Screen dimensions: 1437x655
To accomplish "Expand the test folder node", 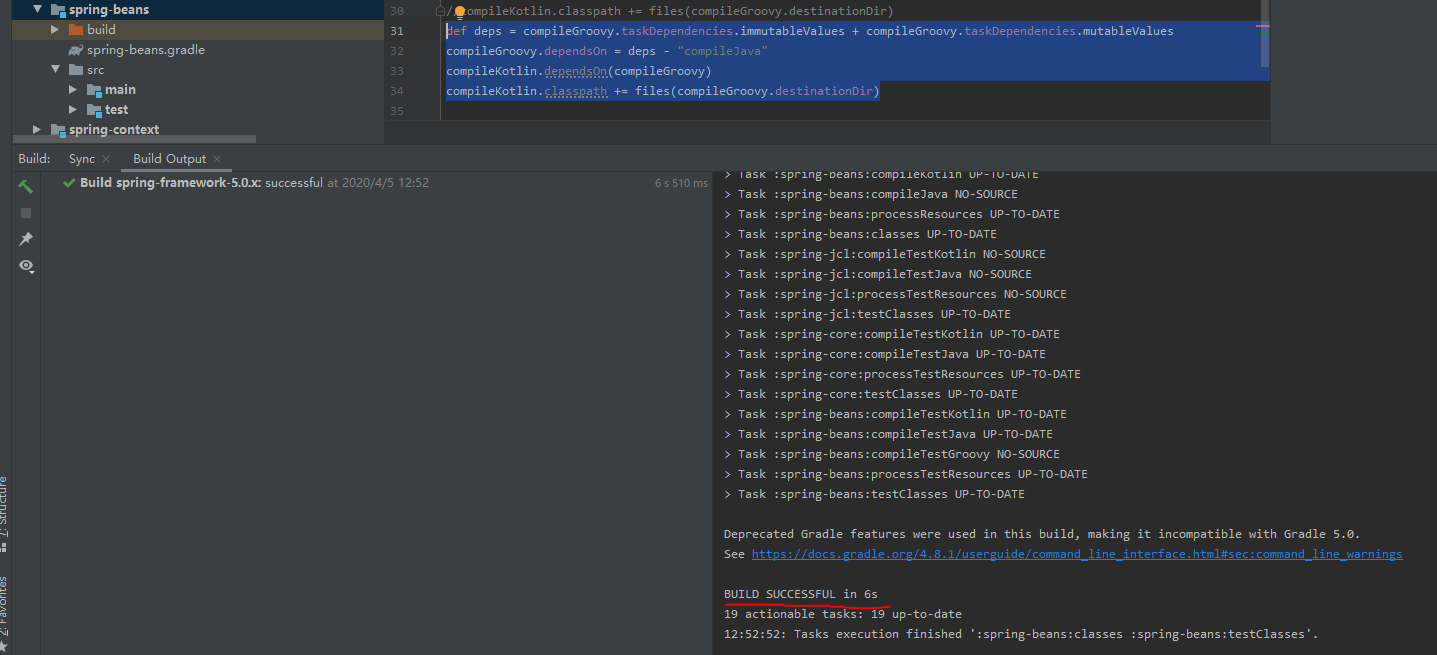I will [x=73, y=110].
